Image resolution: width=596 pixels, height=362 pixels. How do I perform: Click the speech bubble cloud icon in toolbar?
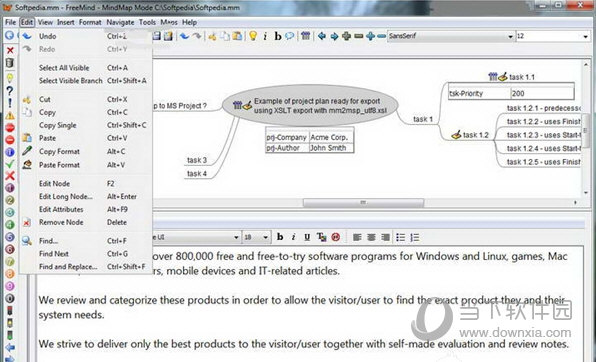point(290,36)
